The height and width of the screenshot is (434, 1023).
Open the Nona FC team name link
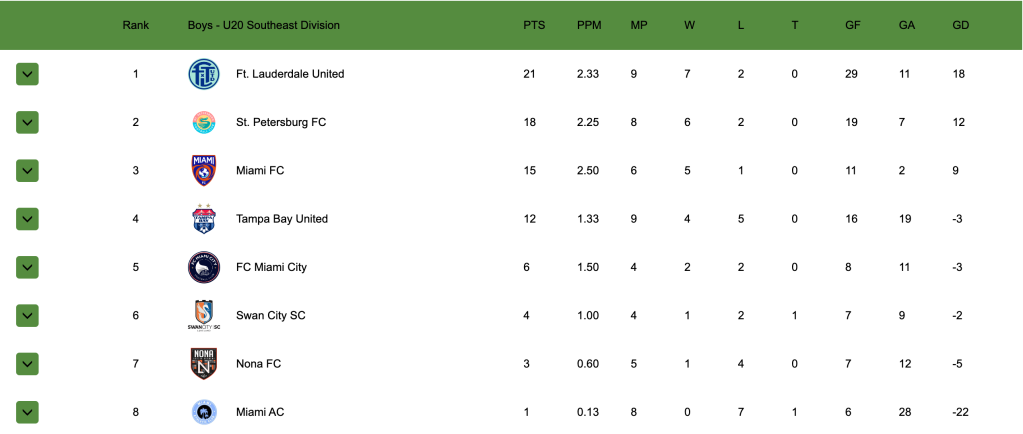[x=258, y=364]
